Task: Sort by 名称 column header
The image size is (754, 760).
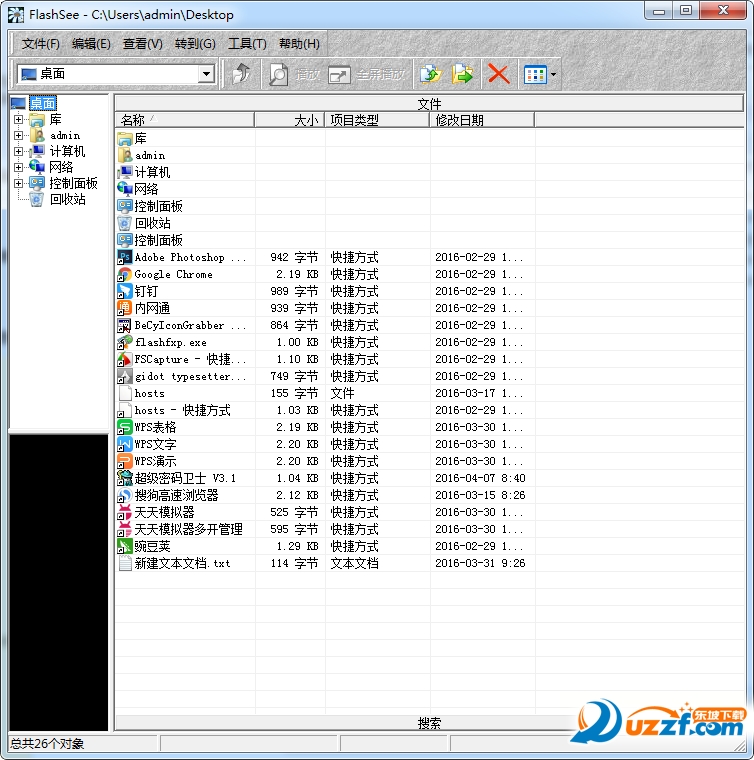Action: coord(184,120)
